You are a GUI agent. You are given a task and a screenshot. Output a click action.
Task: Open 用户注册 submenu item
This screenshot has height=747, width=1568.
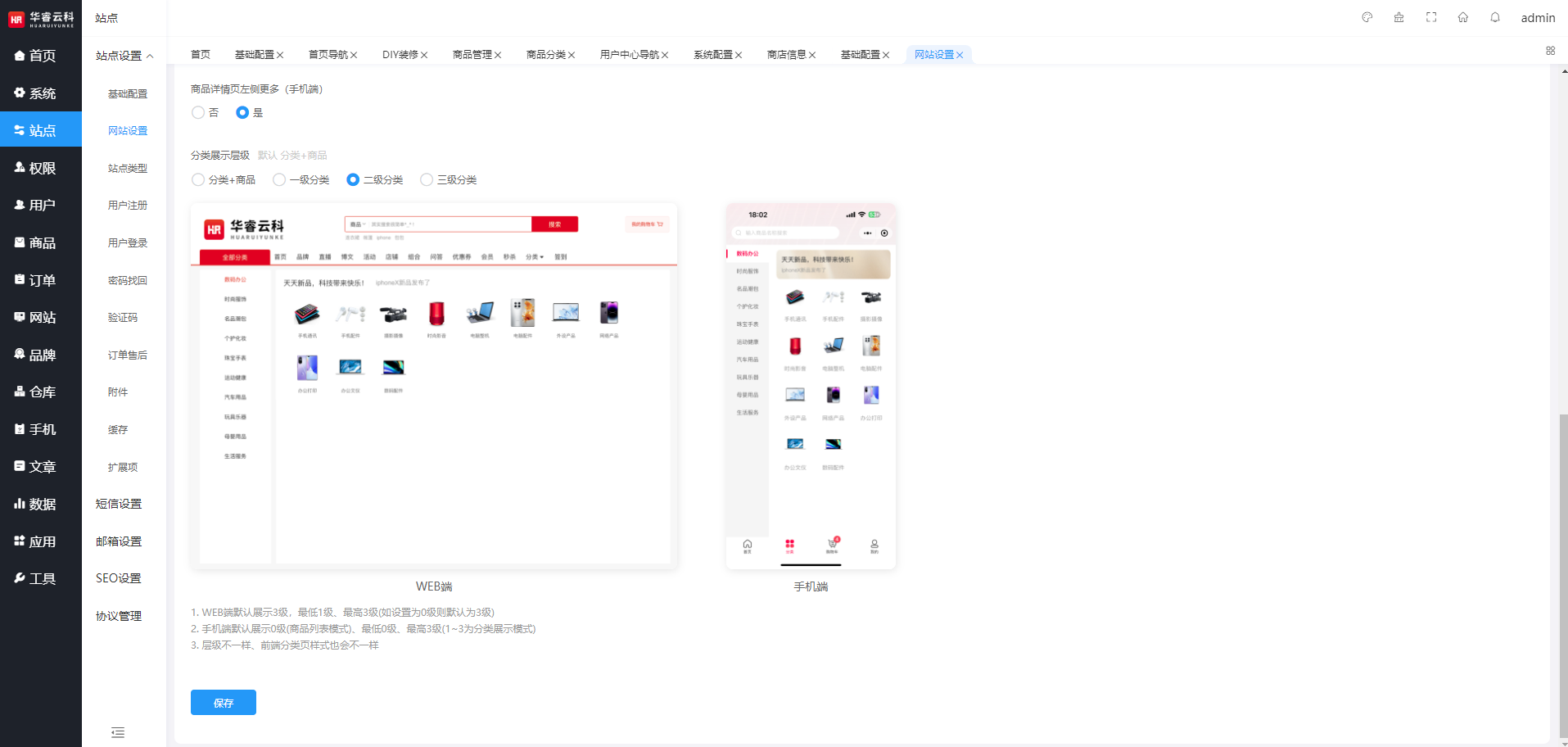click(x=128, y=206)
